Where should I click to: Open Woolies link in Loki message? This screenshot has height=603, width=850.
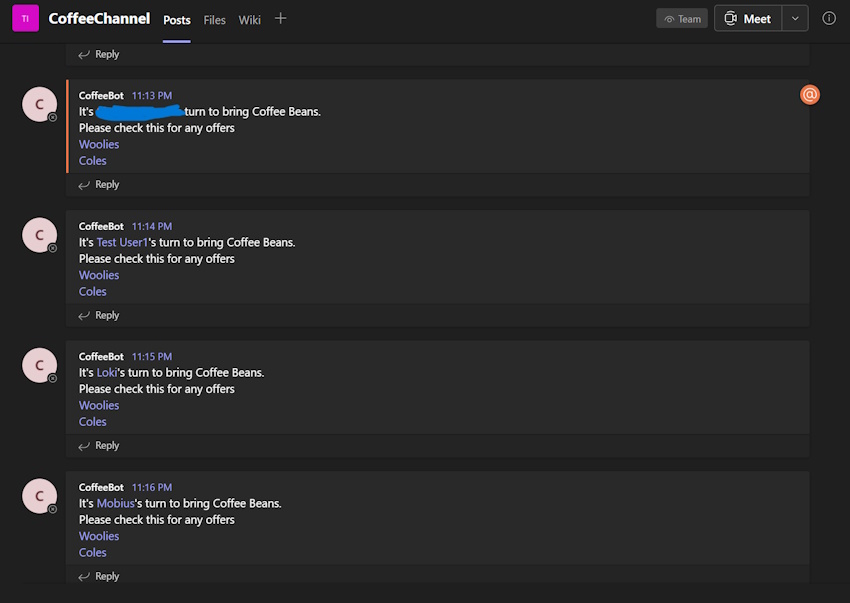(x=99, y=405)
